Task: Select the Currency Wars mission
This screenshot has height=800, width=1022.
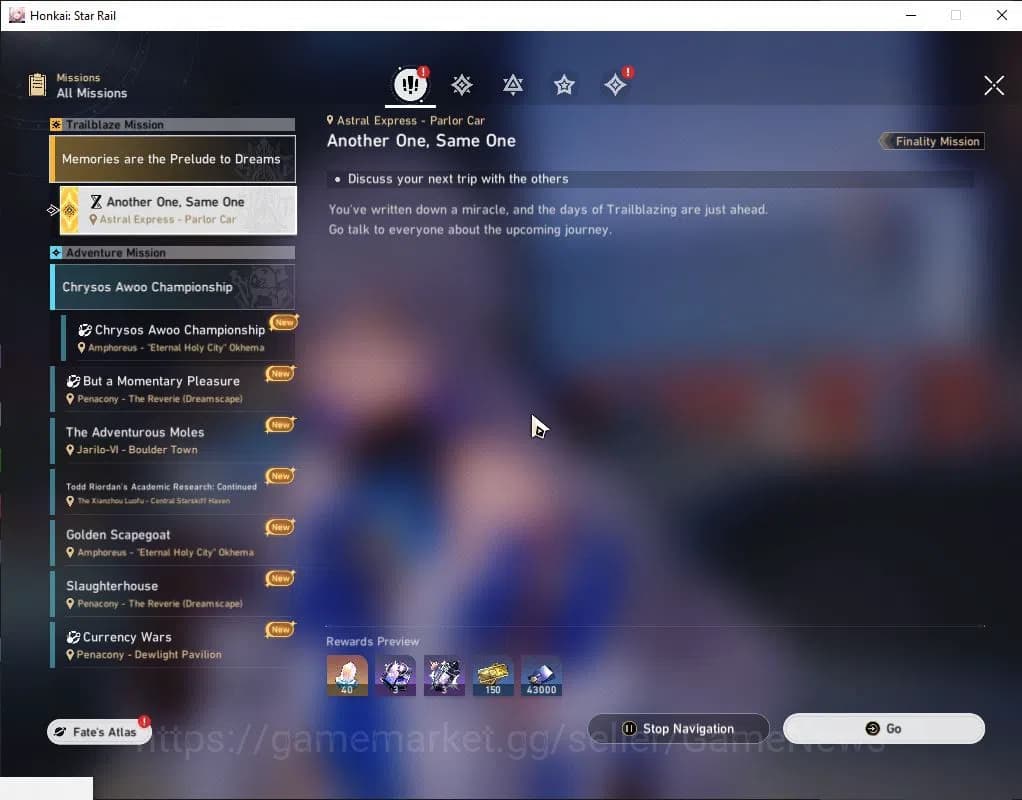Action: click(173, 645)
